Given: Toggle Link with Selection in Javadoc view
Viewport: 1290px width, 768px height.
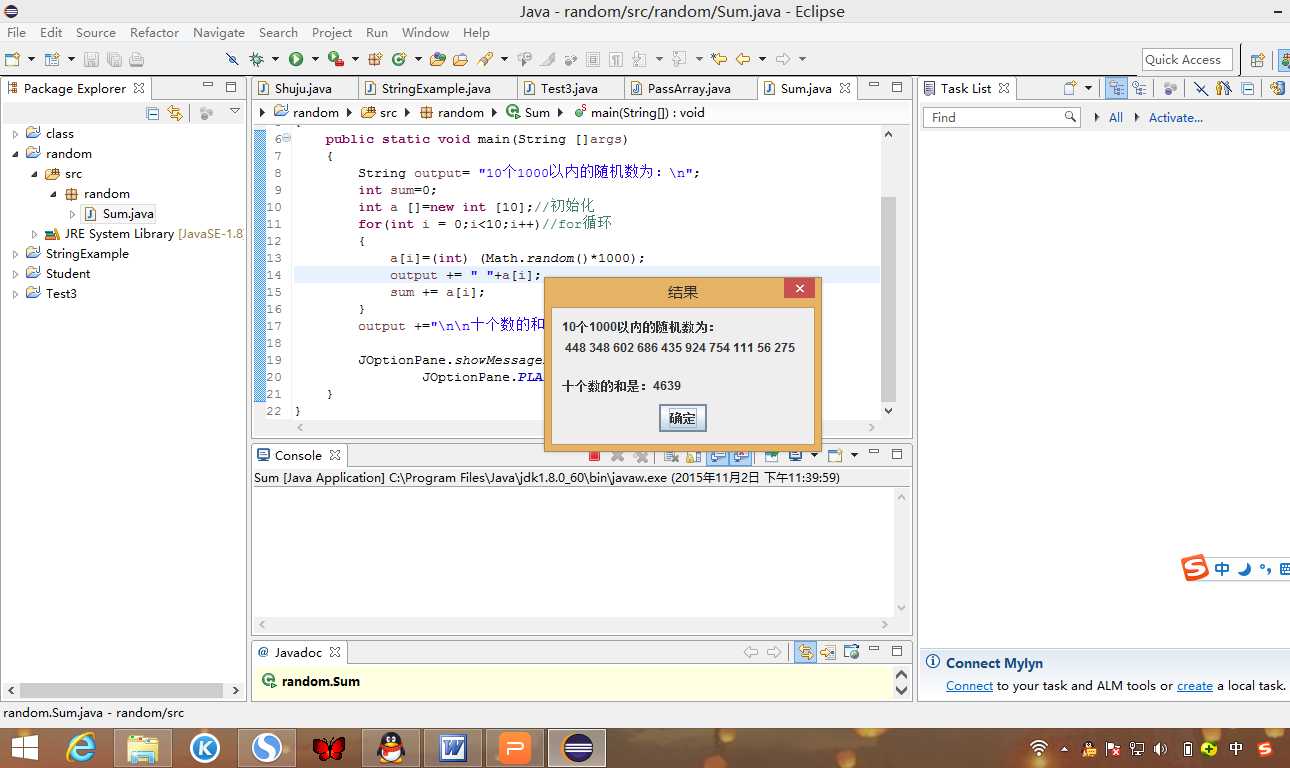Looking at the screenshot, I should tap(804, 652).
